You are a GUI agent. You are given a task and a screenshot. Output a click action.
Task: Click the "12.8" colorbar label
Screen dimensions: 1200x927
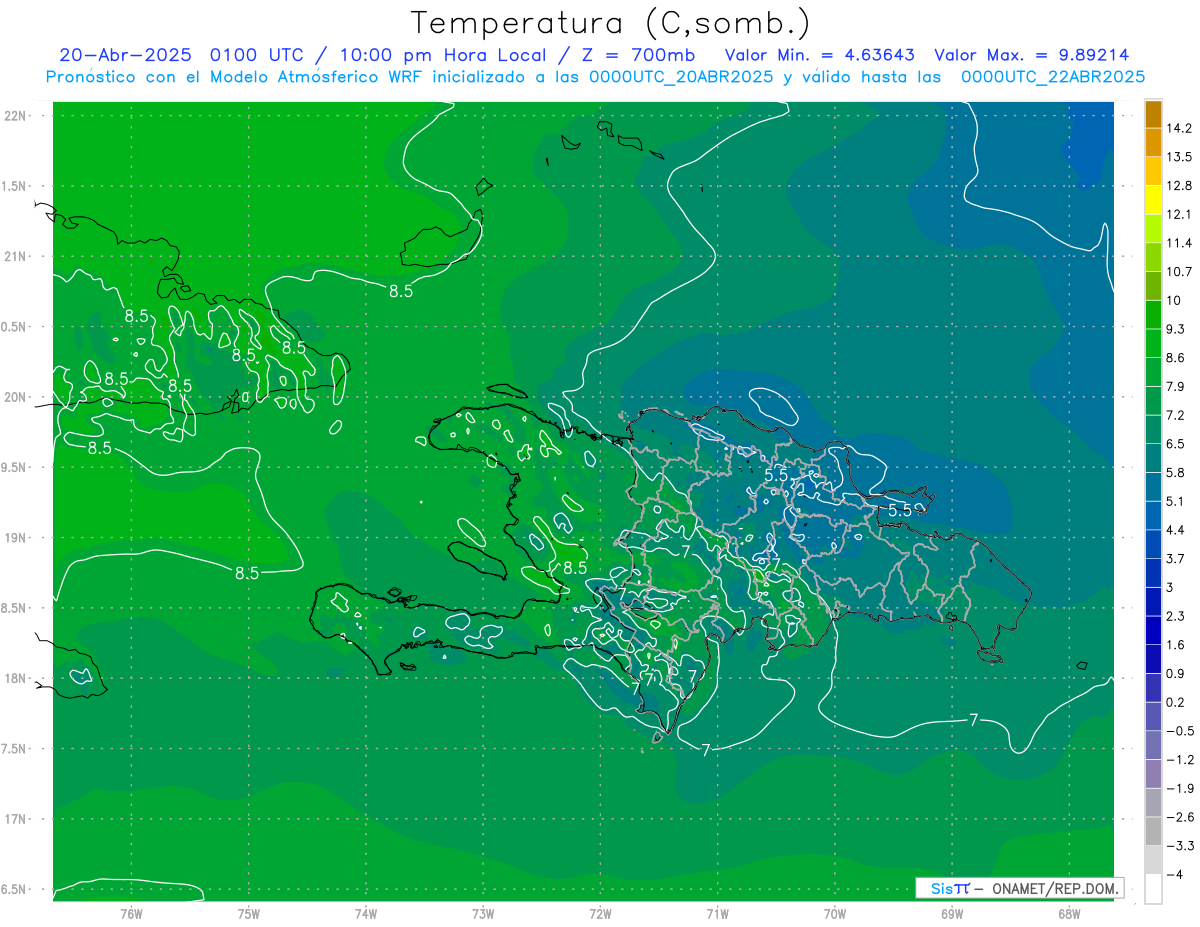coord(1179,186)
